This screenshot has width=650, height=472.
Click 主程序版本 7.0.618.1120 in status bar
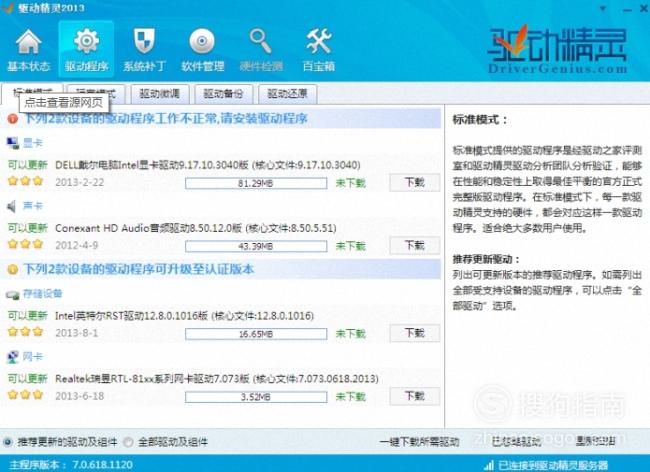click(x=71, y=465)
